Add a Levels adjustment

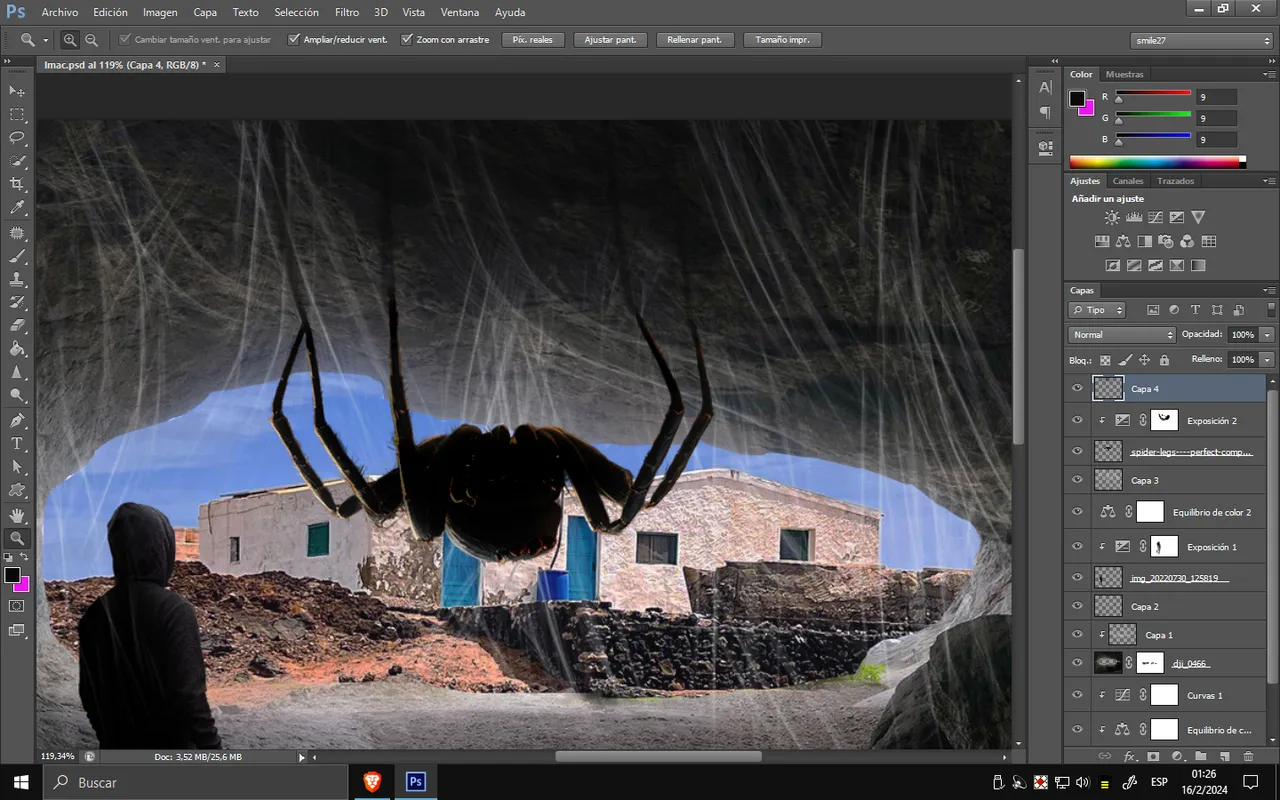[1134, 217]
